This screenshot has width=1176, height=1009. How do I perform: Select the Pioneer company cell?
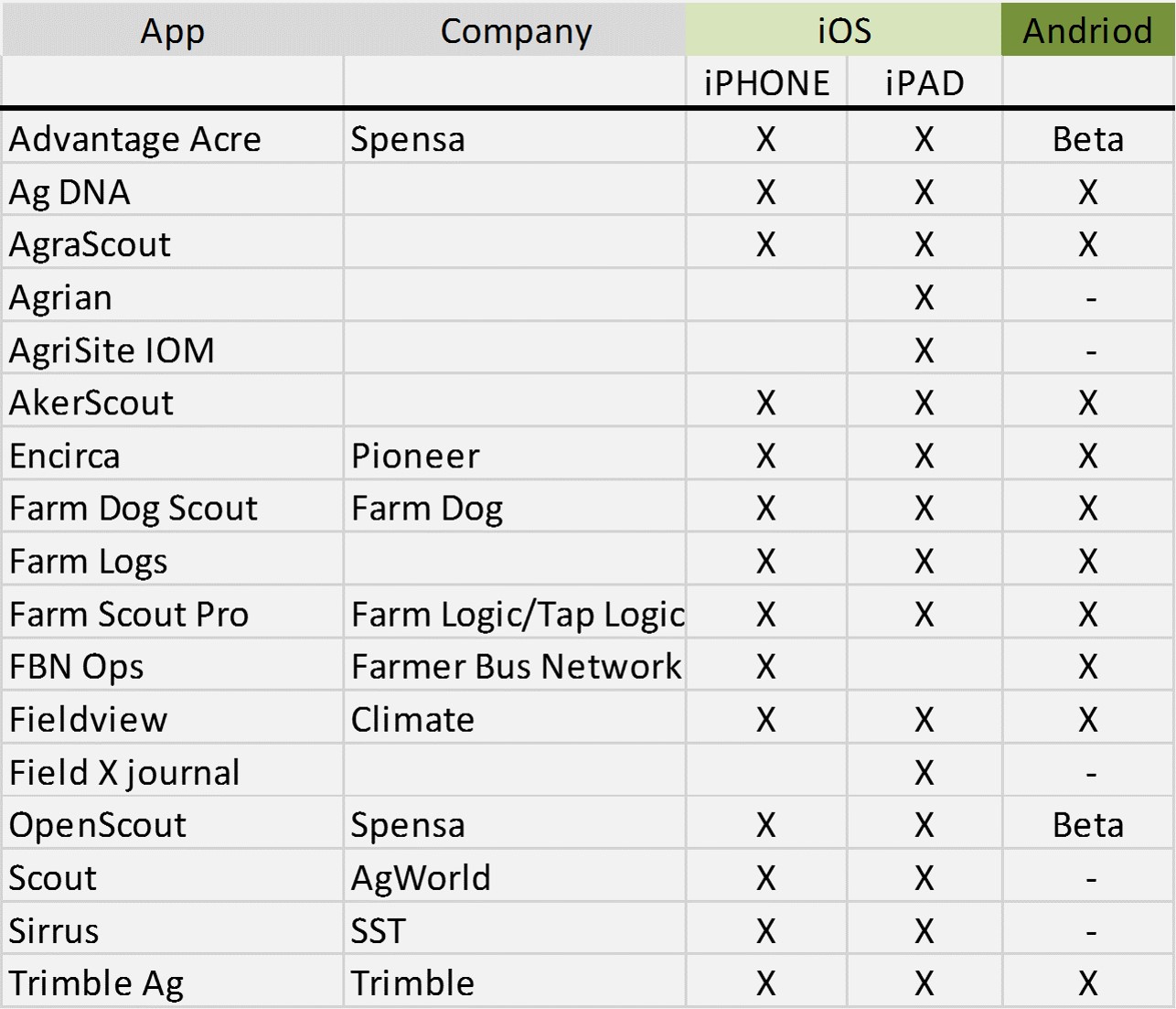click(415, 456)
